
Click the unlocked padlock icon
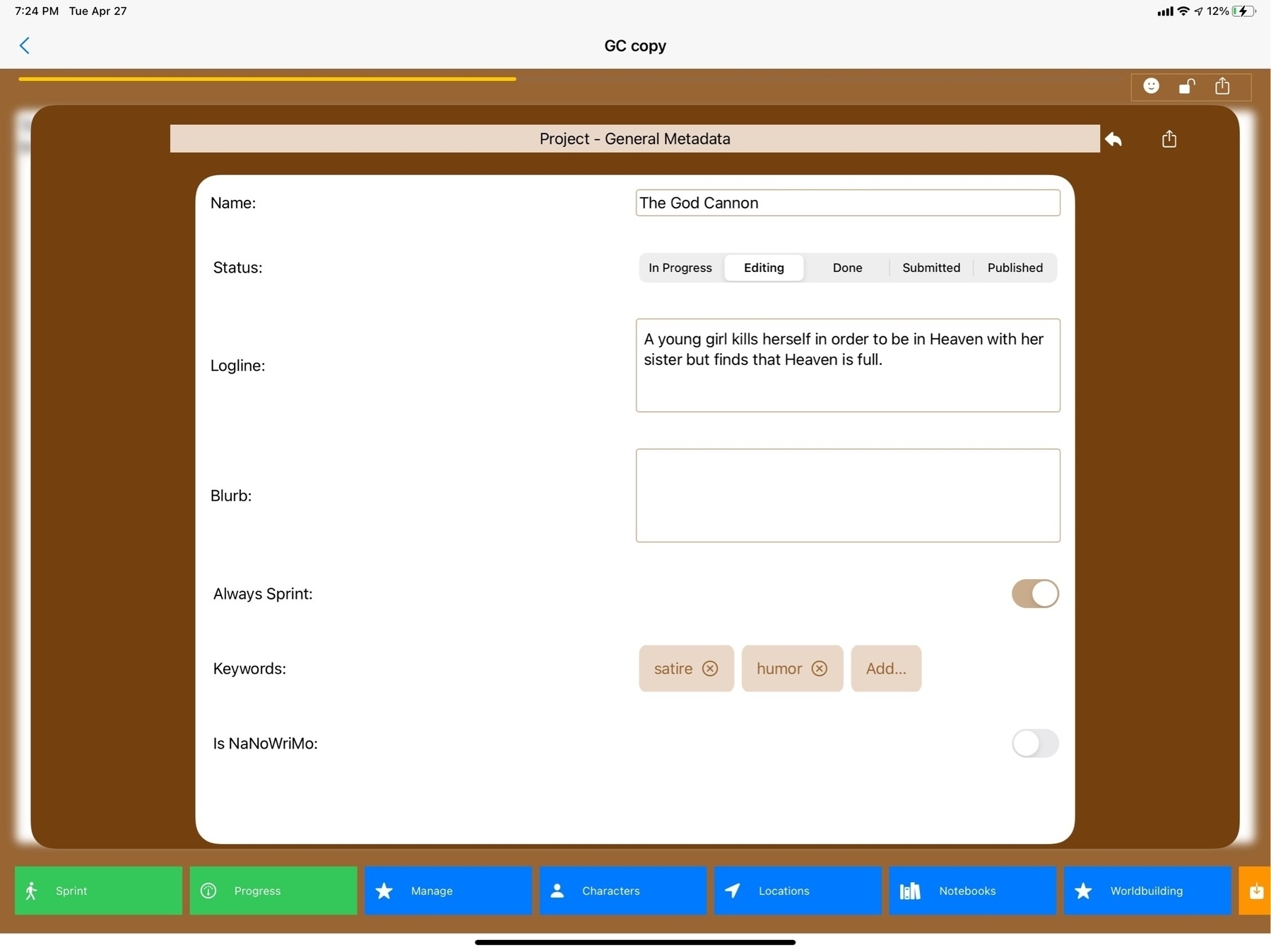click(x=1186, y=86)
